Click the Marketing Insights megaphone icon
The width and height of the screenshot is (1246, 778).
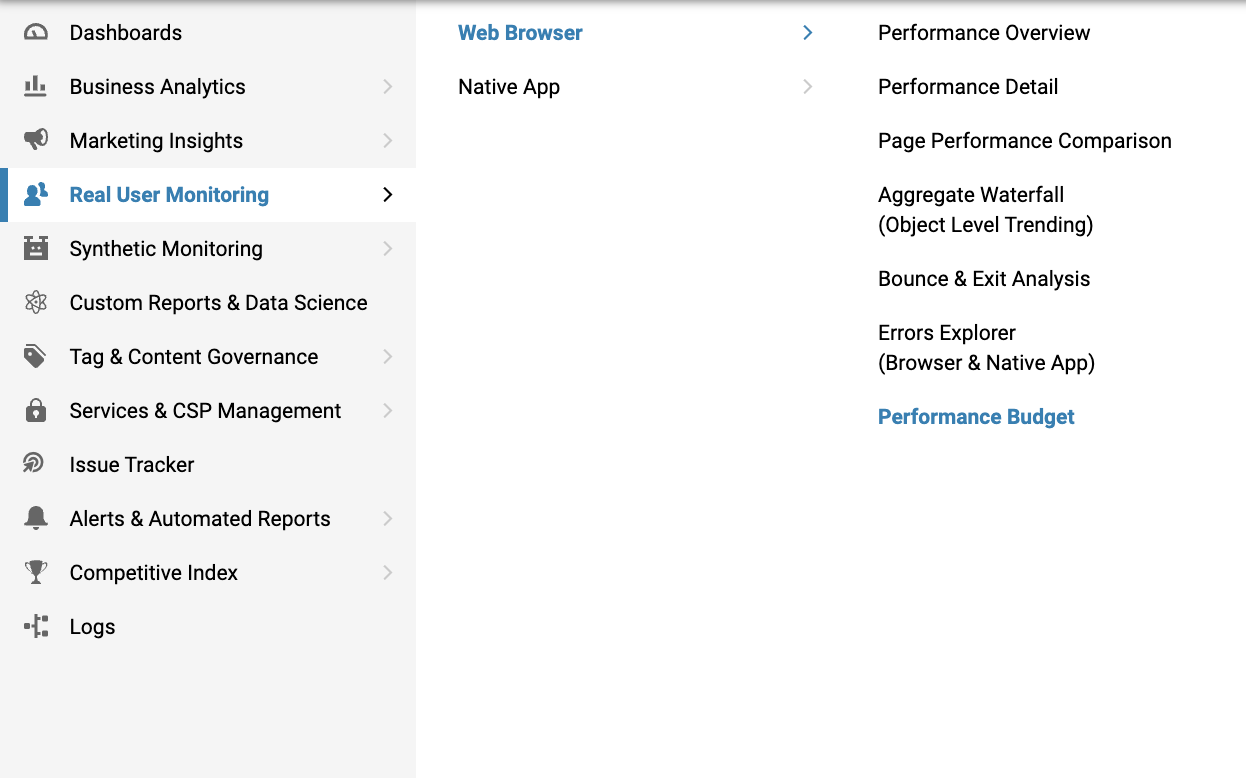point(36,141)
